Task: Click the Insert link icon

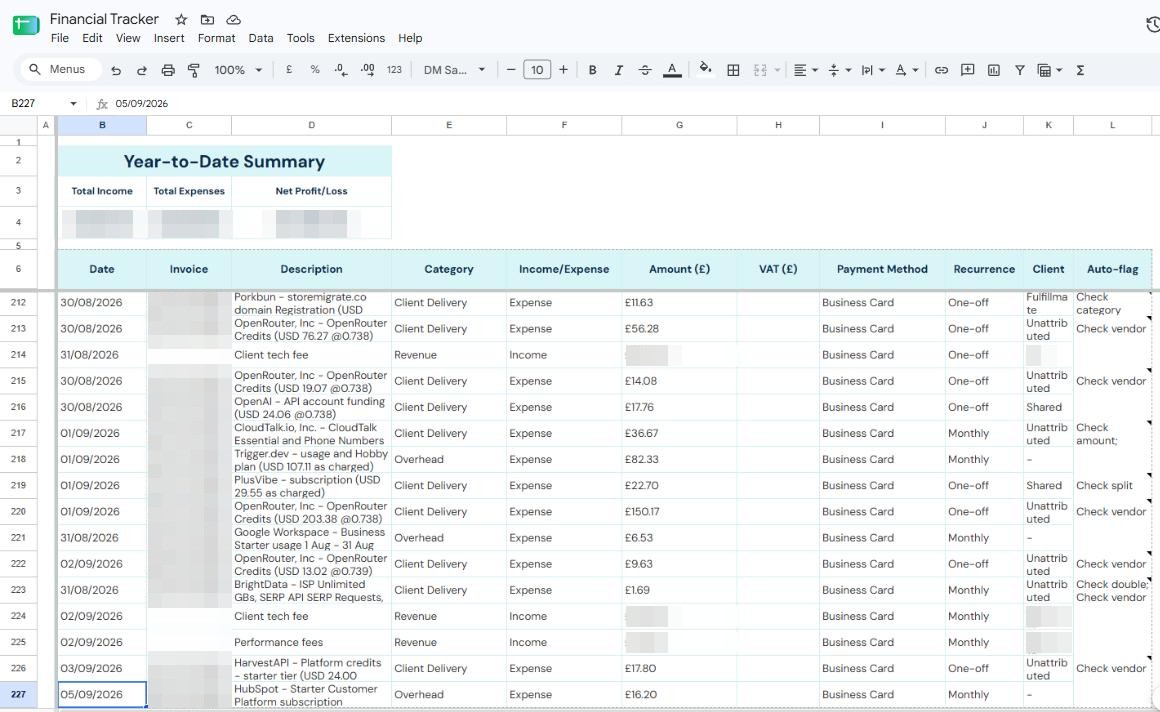Action: (x=941, y=70)
